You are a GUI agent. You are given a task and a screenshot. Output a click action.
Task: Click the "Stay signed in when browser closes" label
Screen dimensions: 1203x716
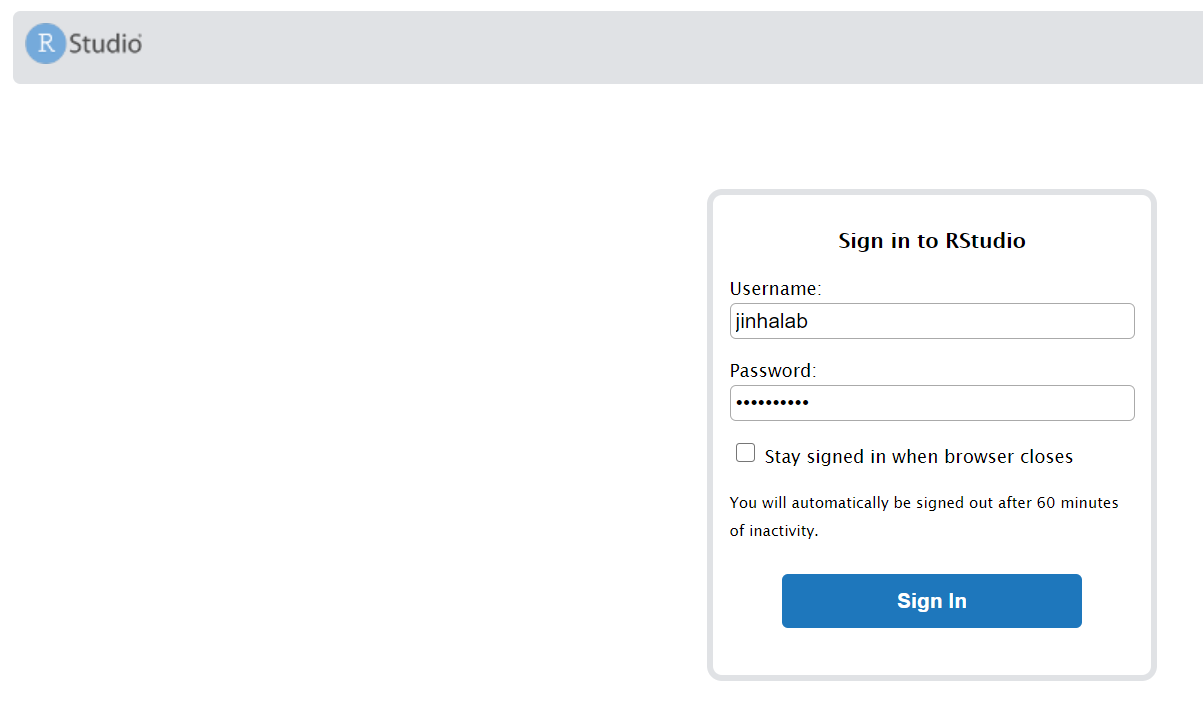(918, 457)
